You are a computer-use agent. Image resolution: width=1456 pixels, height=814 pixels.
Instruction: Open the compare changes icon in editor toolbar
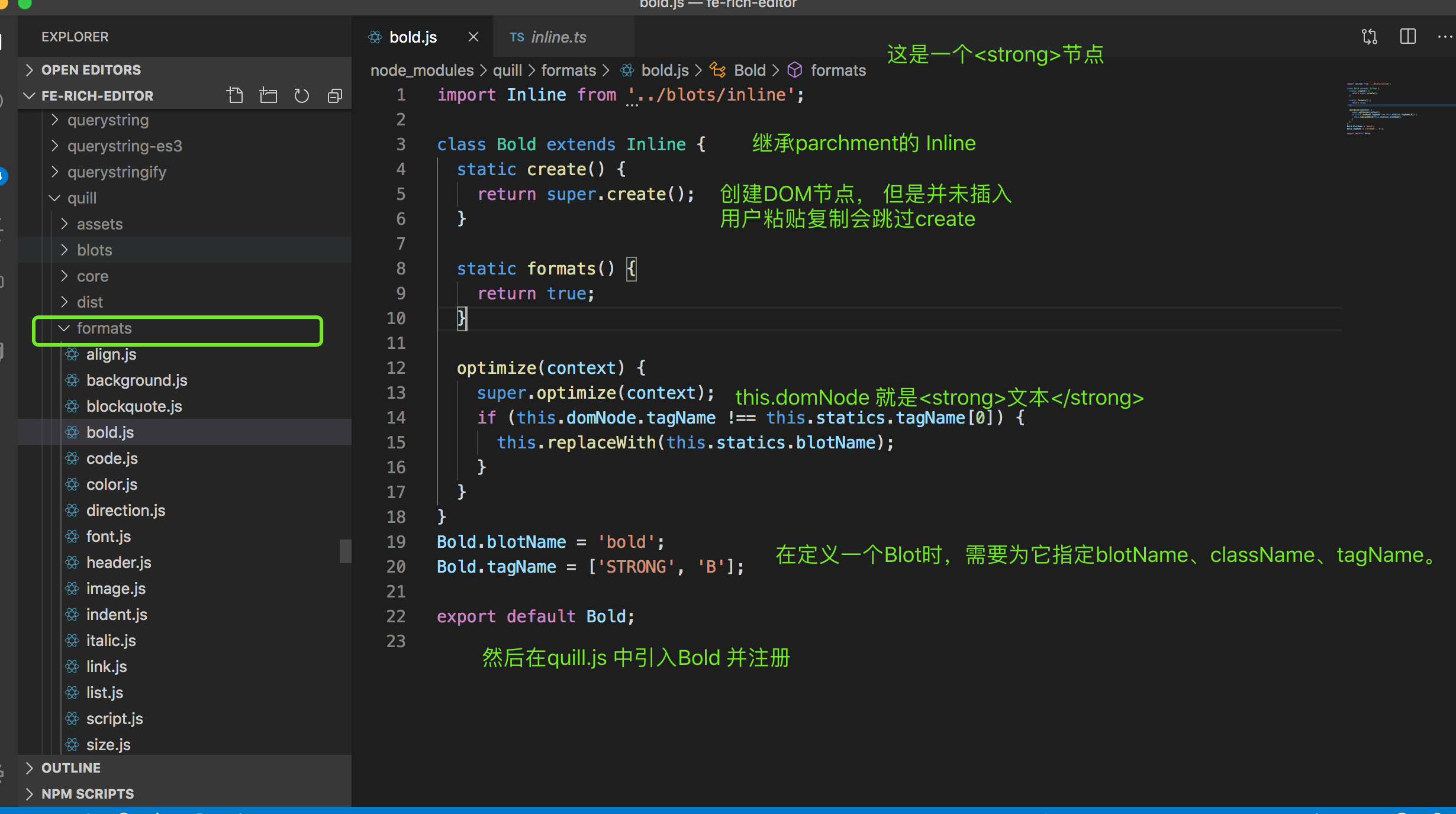tap(1370, 37)
